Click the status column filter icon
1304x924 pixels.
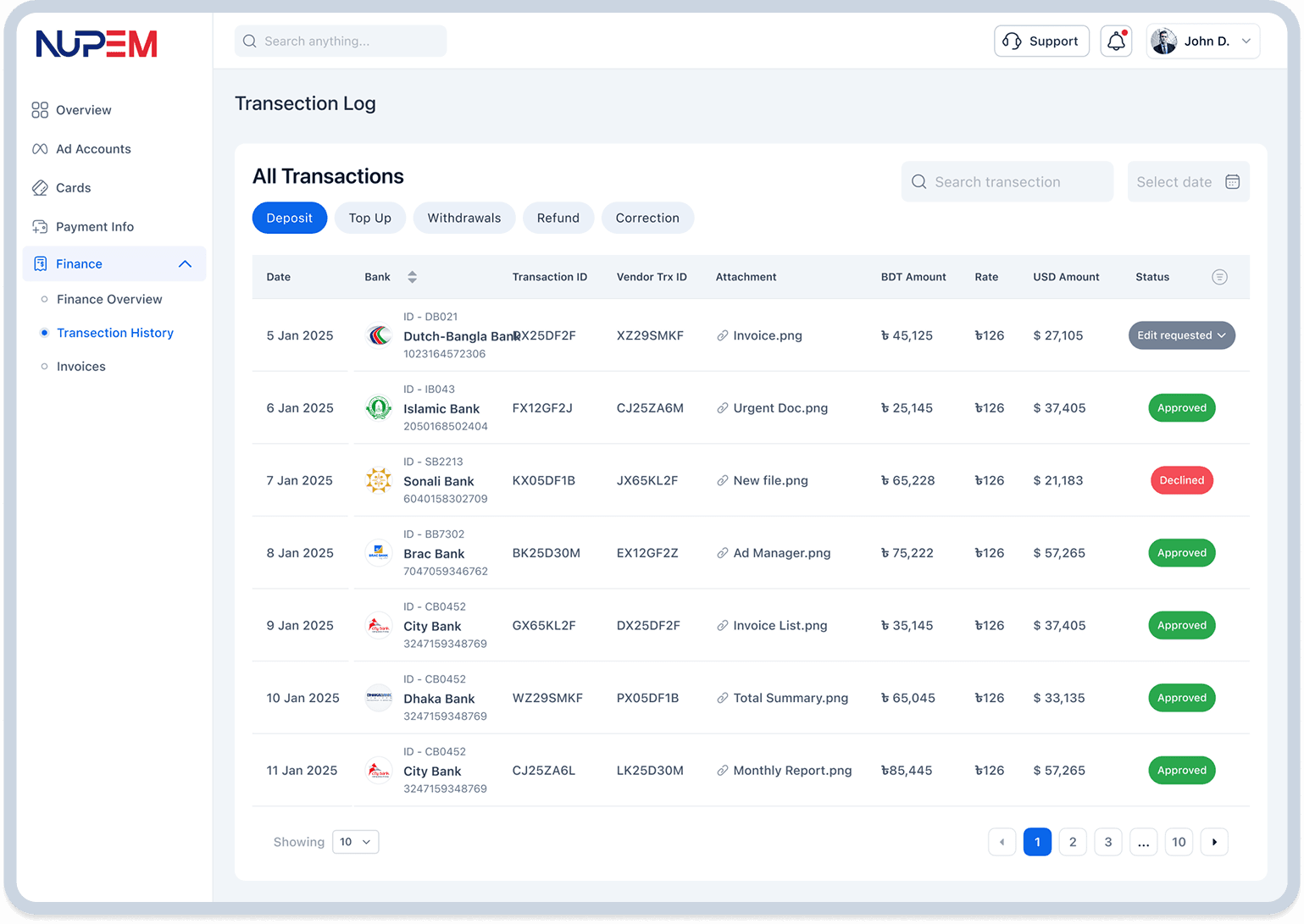1219,277
